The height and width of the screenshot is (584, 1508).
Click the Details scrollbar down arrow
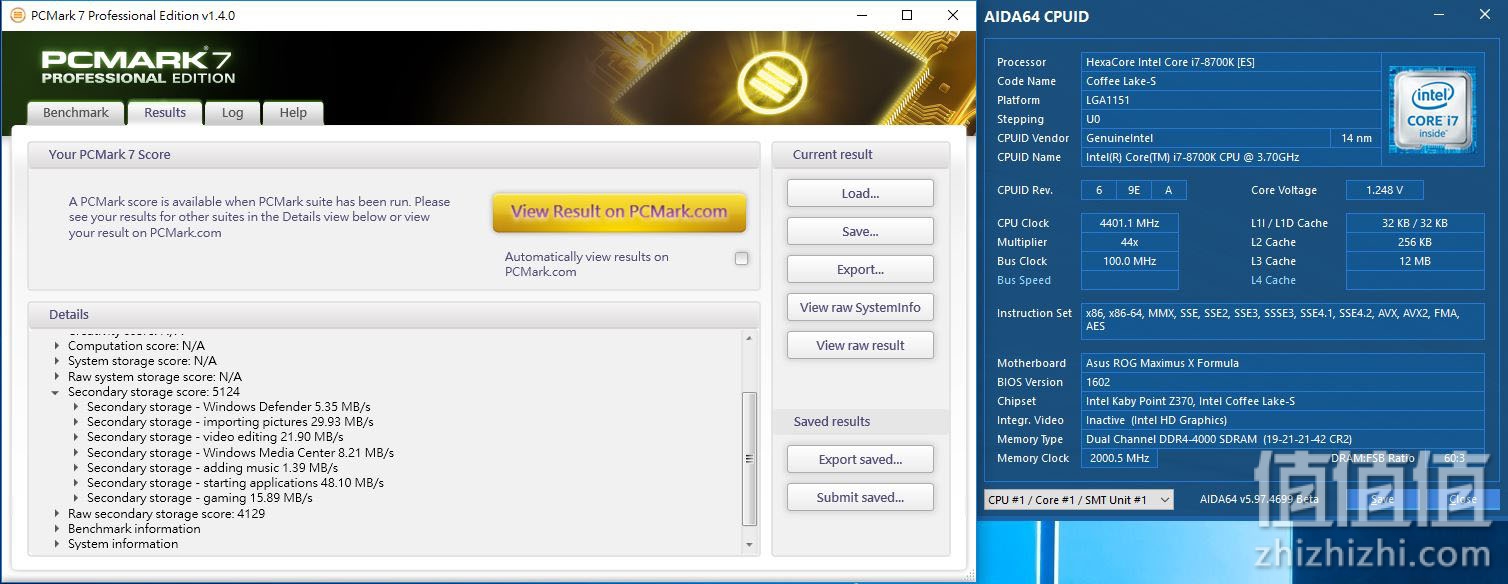pyautogui.click(x=749, y=545)
